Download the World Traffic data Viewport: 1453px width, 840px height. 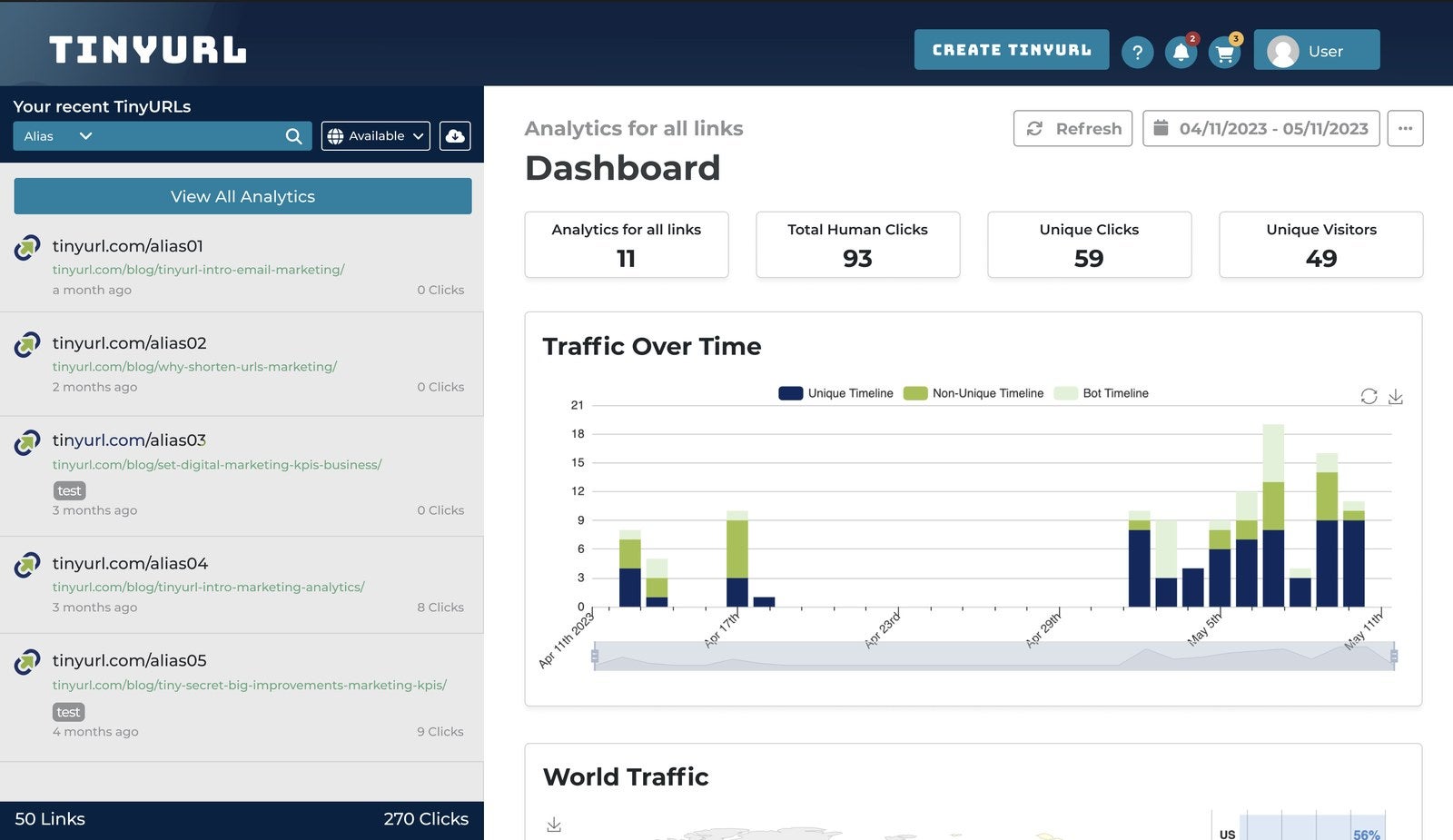pos(554,825)
